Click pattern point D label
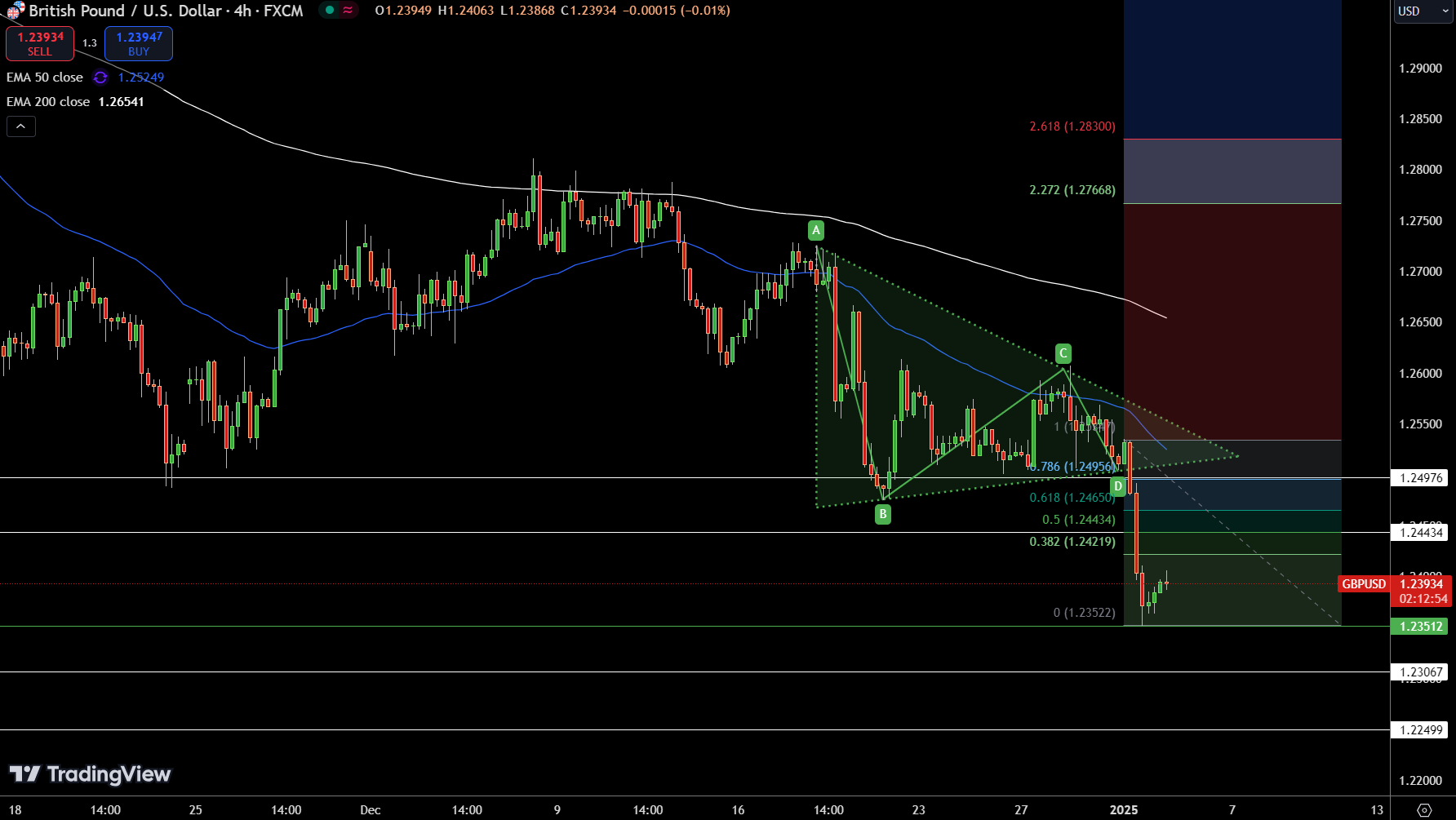 pyautogui.click(x=1118, y=486)
